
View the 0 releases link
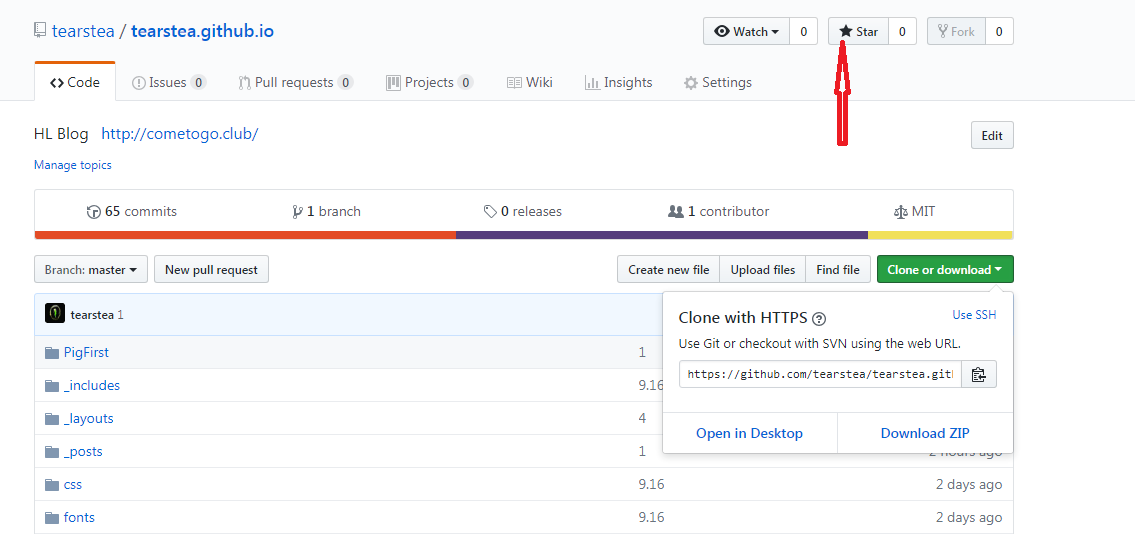click(x=523, y=212)
